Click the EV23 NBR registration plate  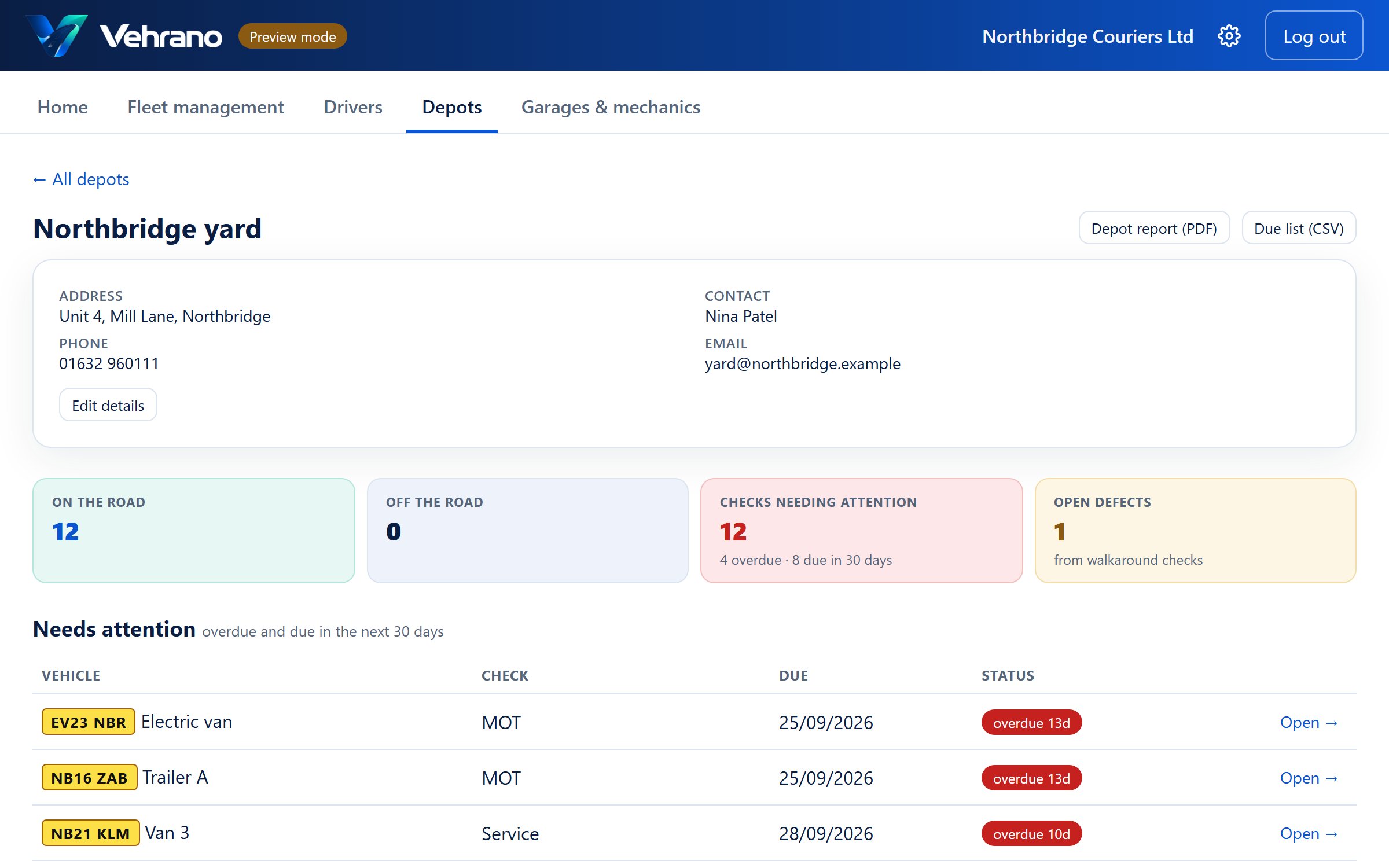(x=89, y=722)
